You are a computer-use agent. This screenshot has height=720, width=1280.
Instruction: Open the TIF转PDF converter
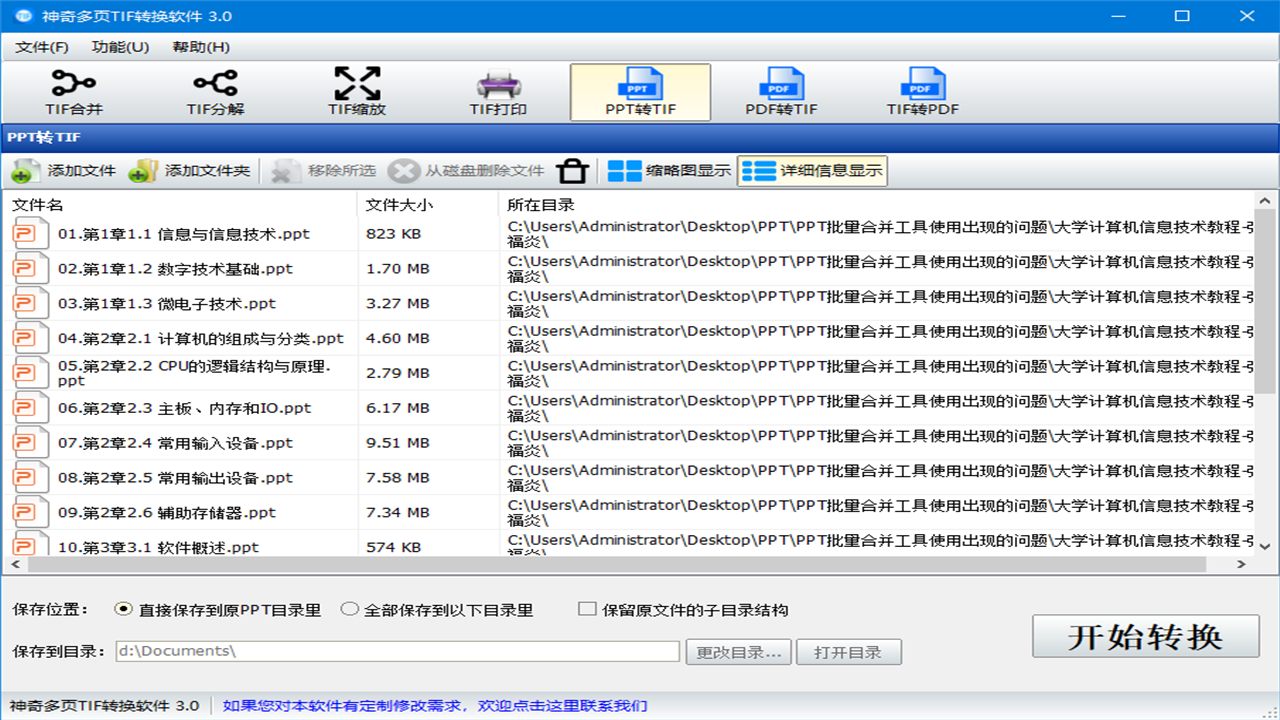[x=922, y=91]
